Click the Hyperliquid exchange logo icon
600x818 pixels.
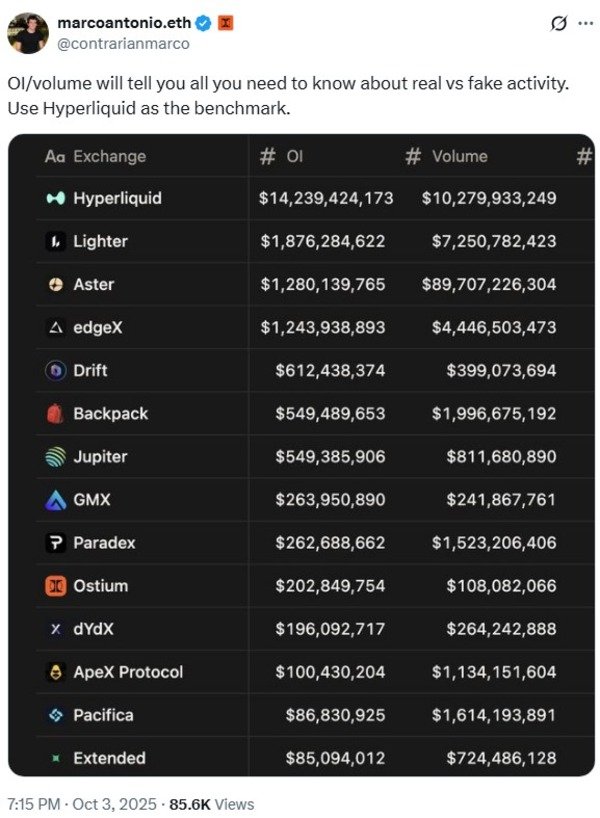(x=56, y=198)
